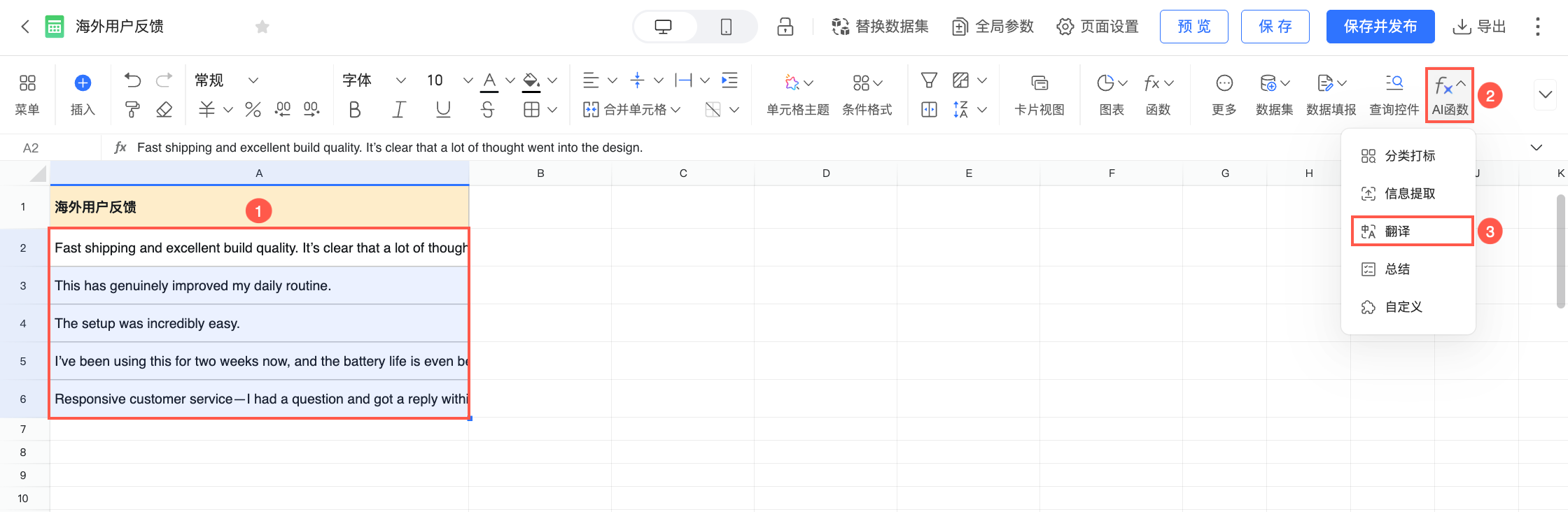Click 导出 to export
The height and width of the screenshot is (512, 1568).
coord(1479,27)
